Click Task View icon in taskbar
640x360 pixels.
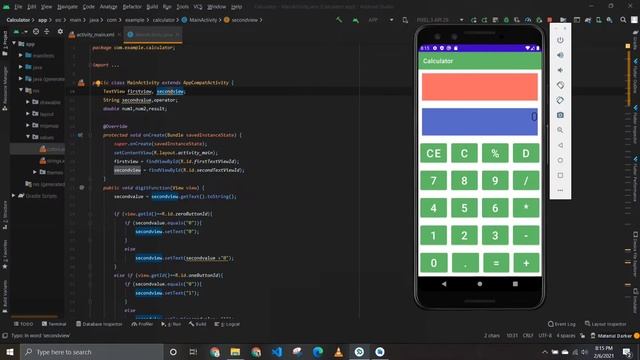[x=193, y=352]
